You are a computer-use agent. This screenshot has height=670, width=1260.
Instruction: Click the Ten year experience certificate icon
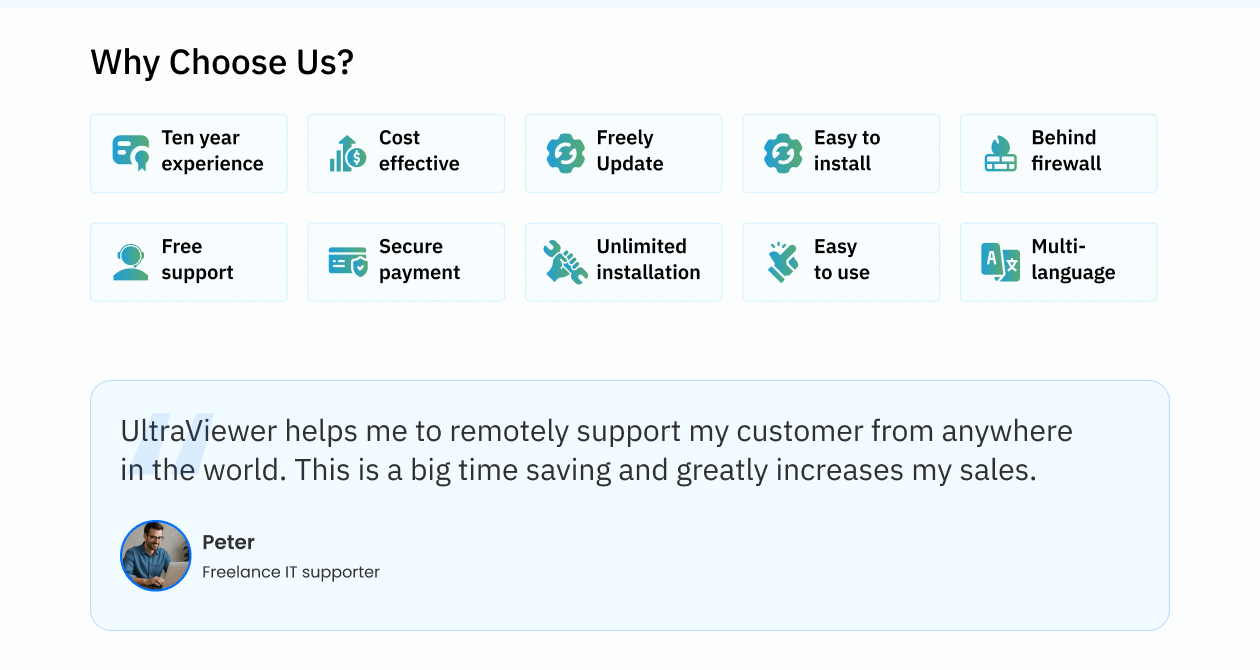(131, 153)
